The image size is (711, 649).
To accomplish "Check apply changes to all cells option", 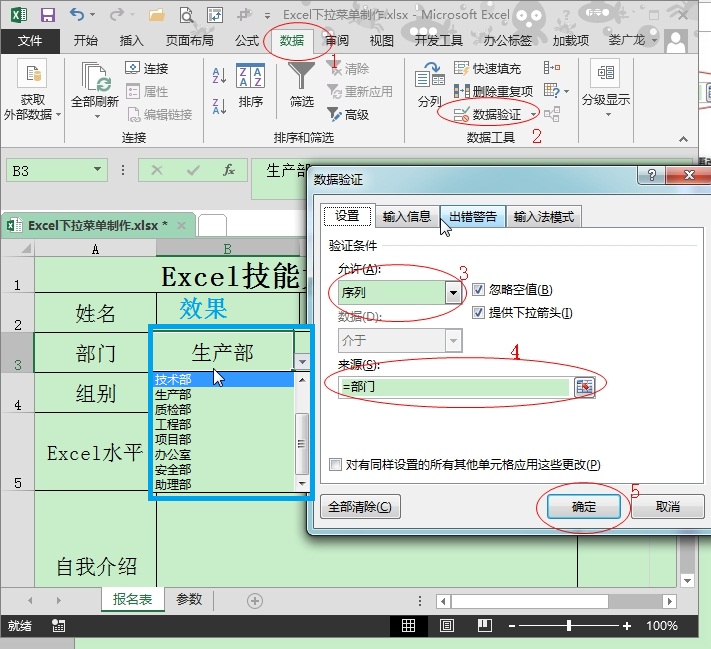I will click(x=336, y=464).
